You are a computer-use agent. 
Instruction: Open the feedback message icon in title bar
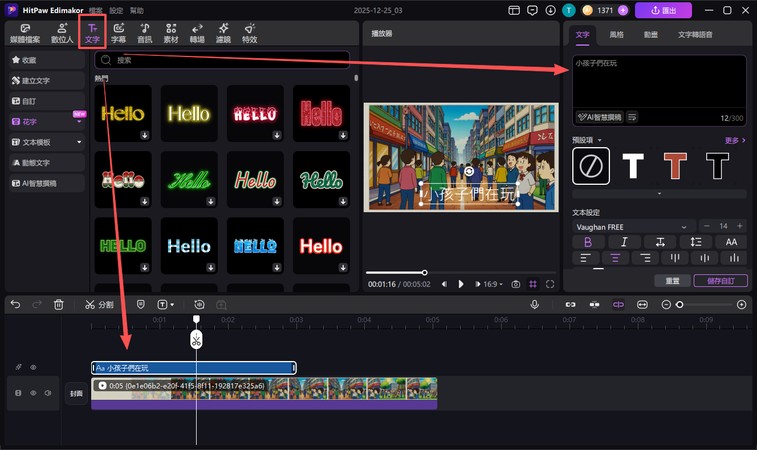click(x=532, y=10)
